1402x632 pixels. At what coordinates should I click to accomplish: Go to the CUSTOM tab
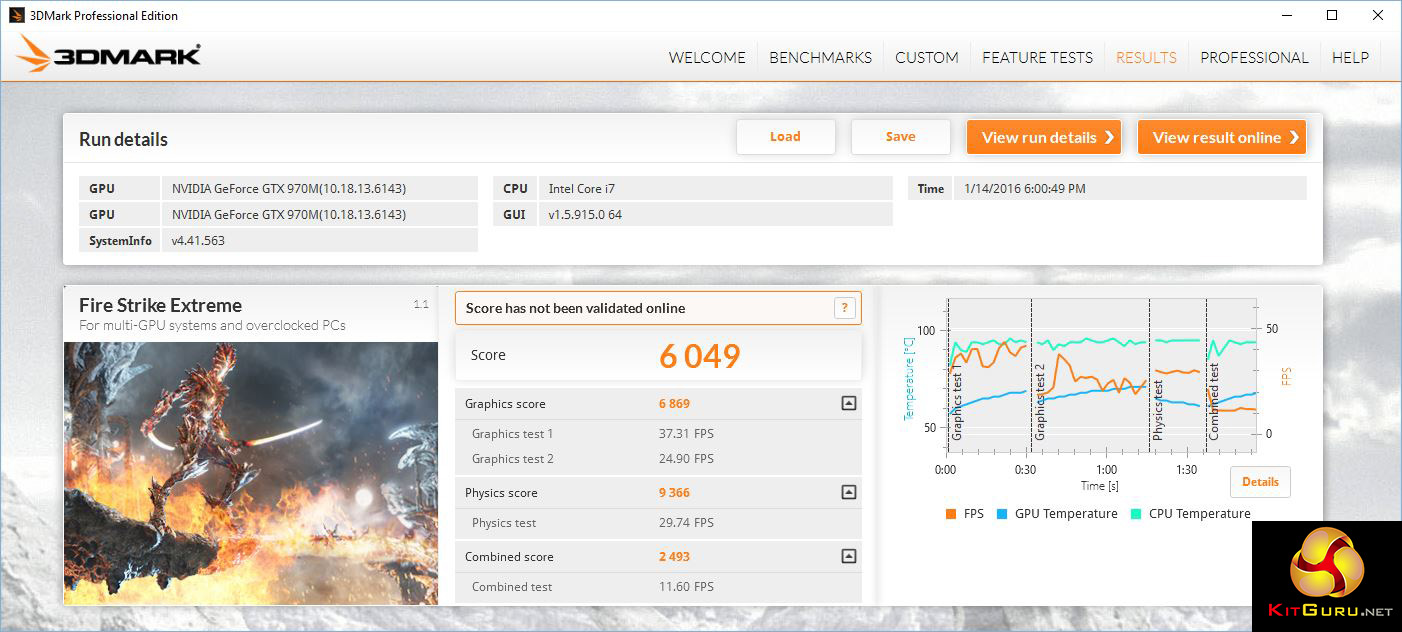(x=927, y=58)
